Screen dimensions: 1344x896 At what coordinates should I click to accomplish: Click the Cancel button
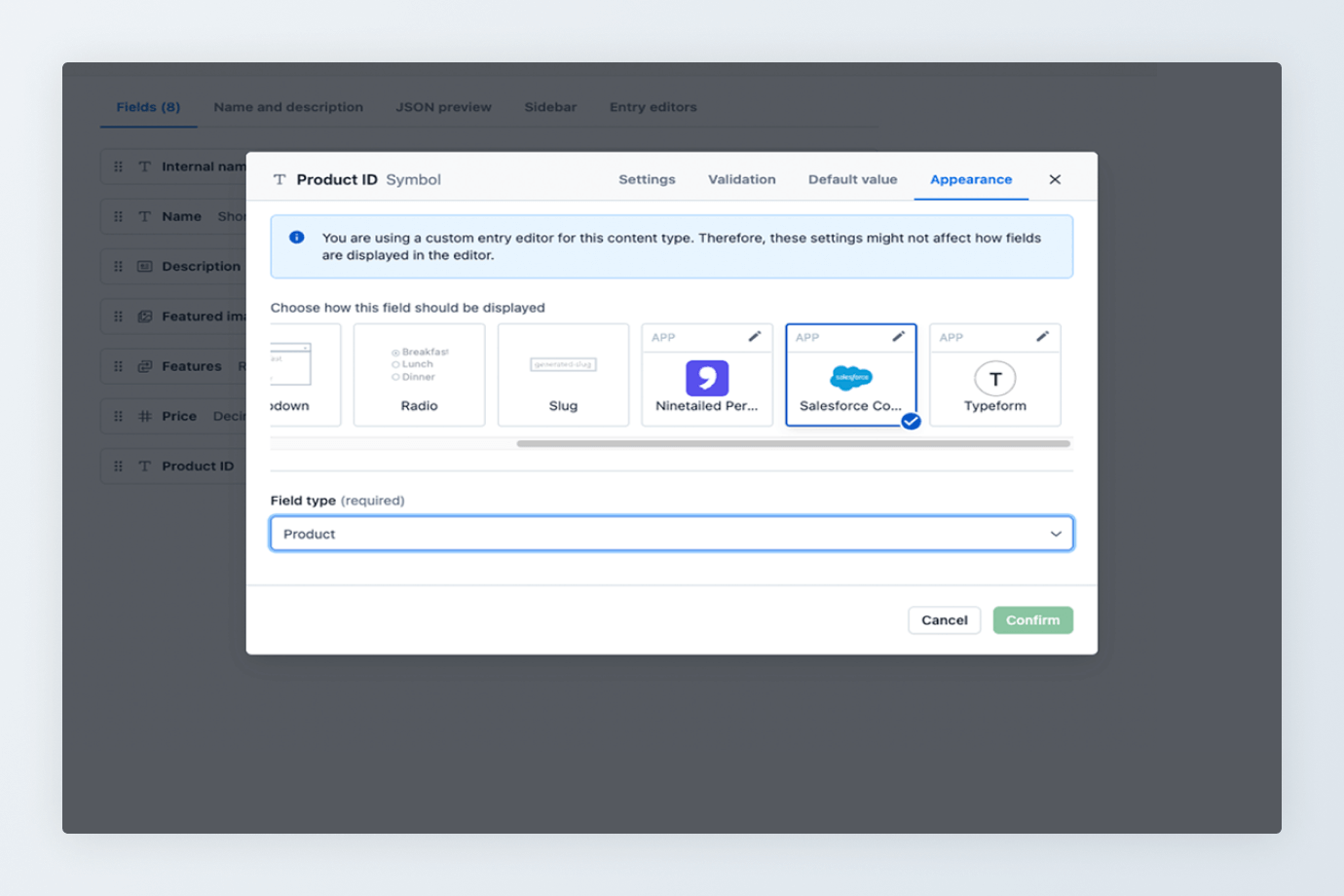pos(944,619)
